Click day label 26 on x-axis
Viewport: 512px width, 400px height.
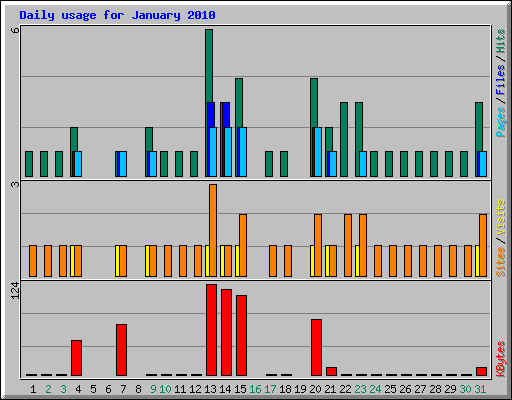(x=405, y=389)
